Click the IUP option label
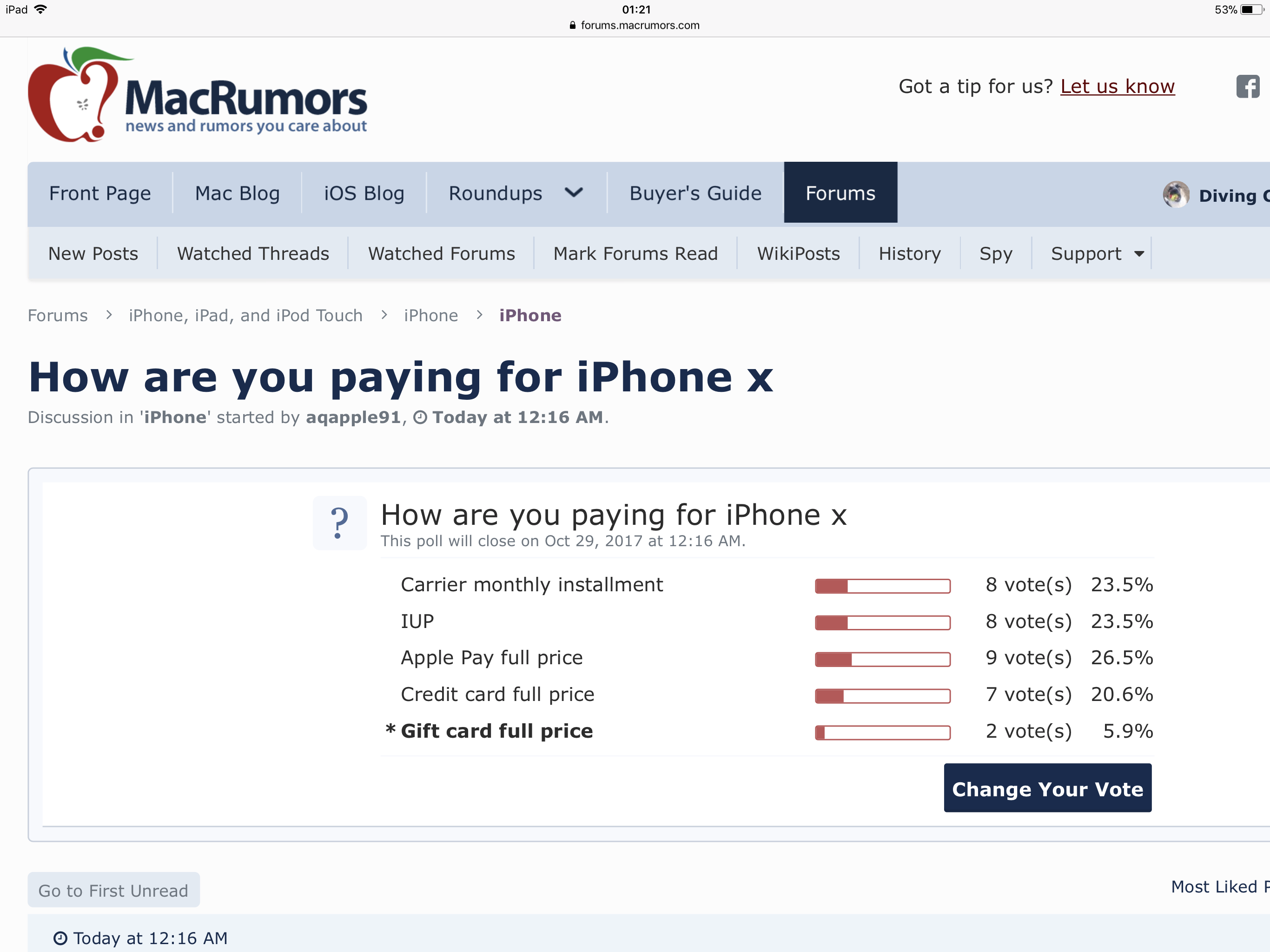 tap(417, 621)
